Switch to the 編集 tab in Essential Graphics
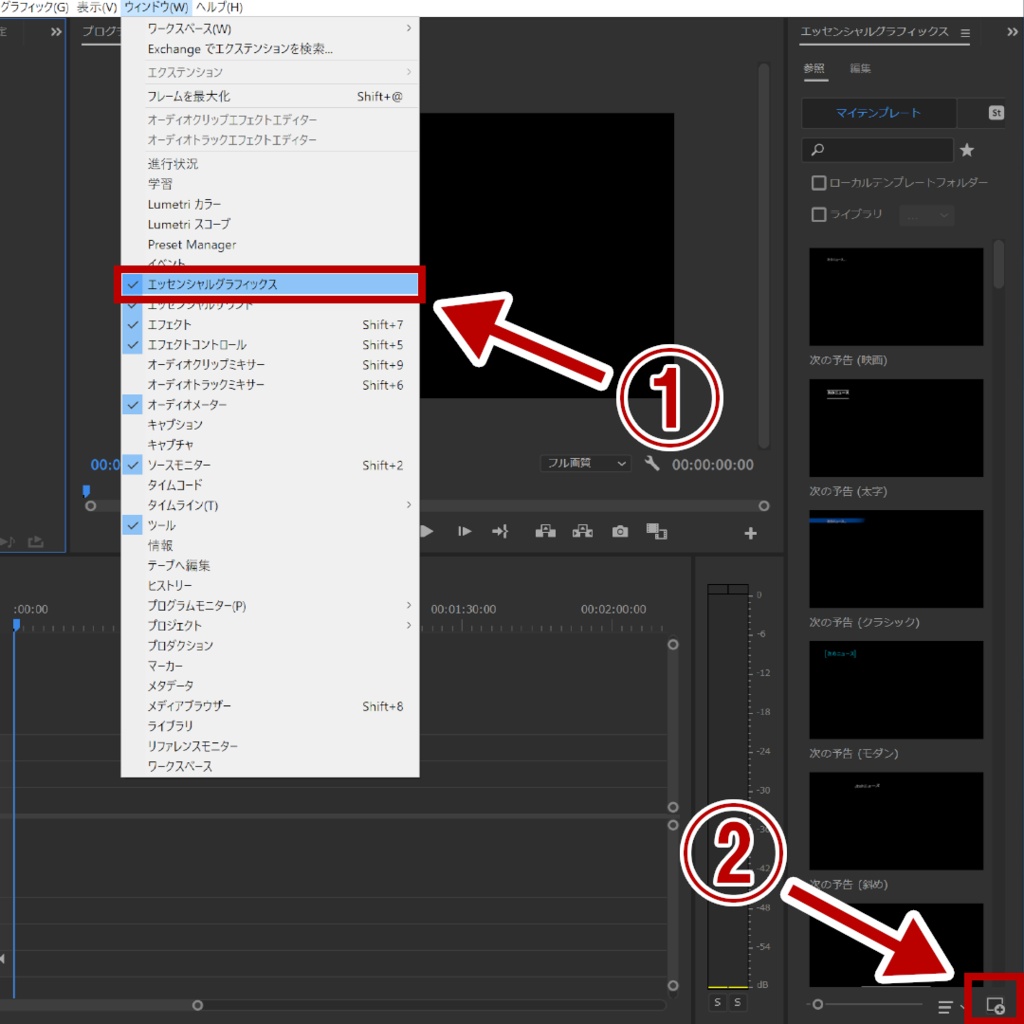 860,69
